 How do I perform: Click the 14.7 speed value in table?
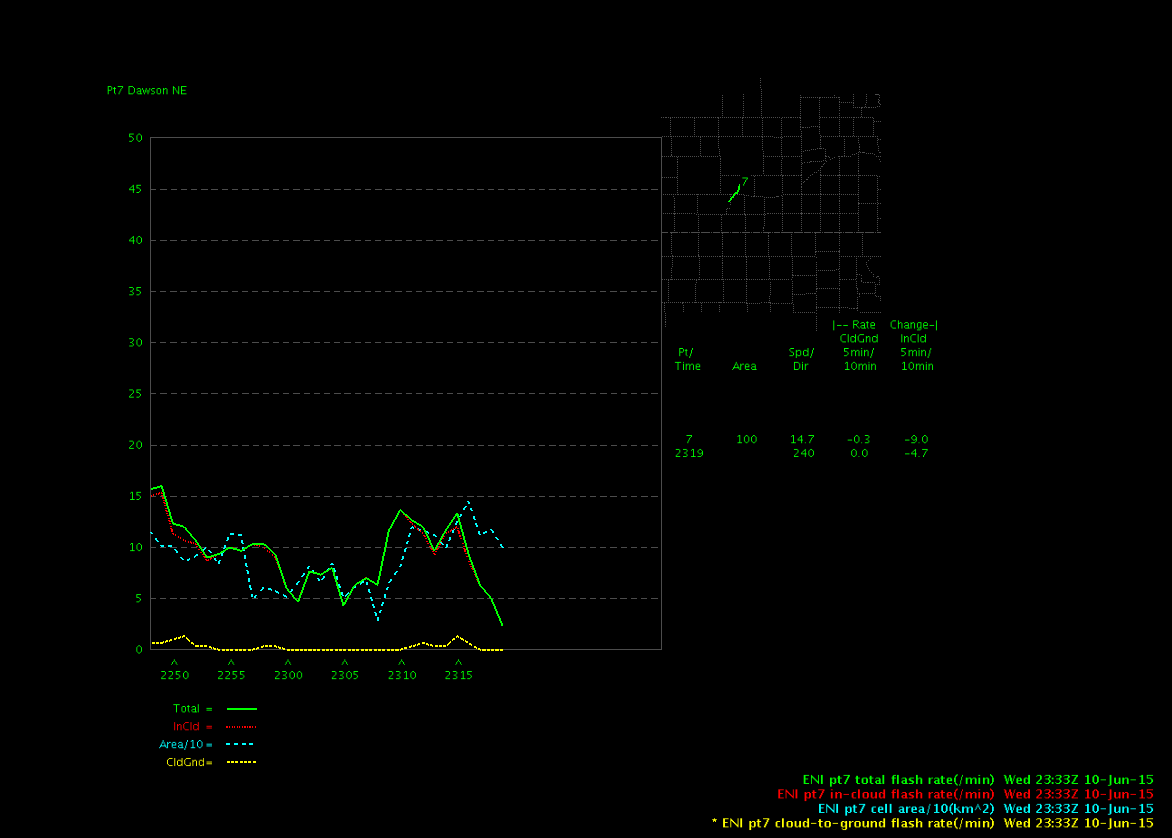pos(801,440)
